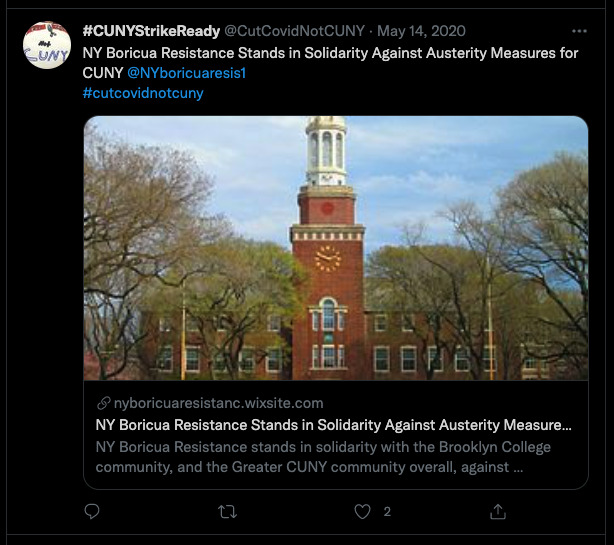The width and height of the screenshot is (614, 545).
Task: Click the chain link icon beside the domain
Action: pyautogui.click(x=103, y=403)
